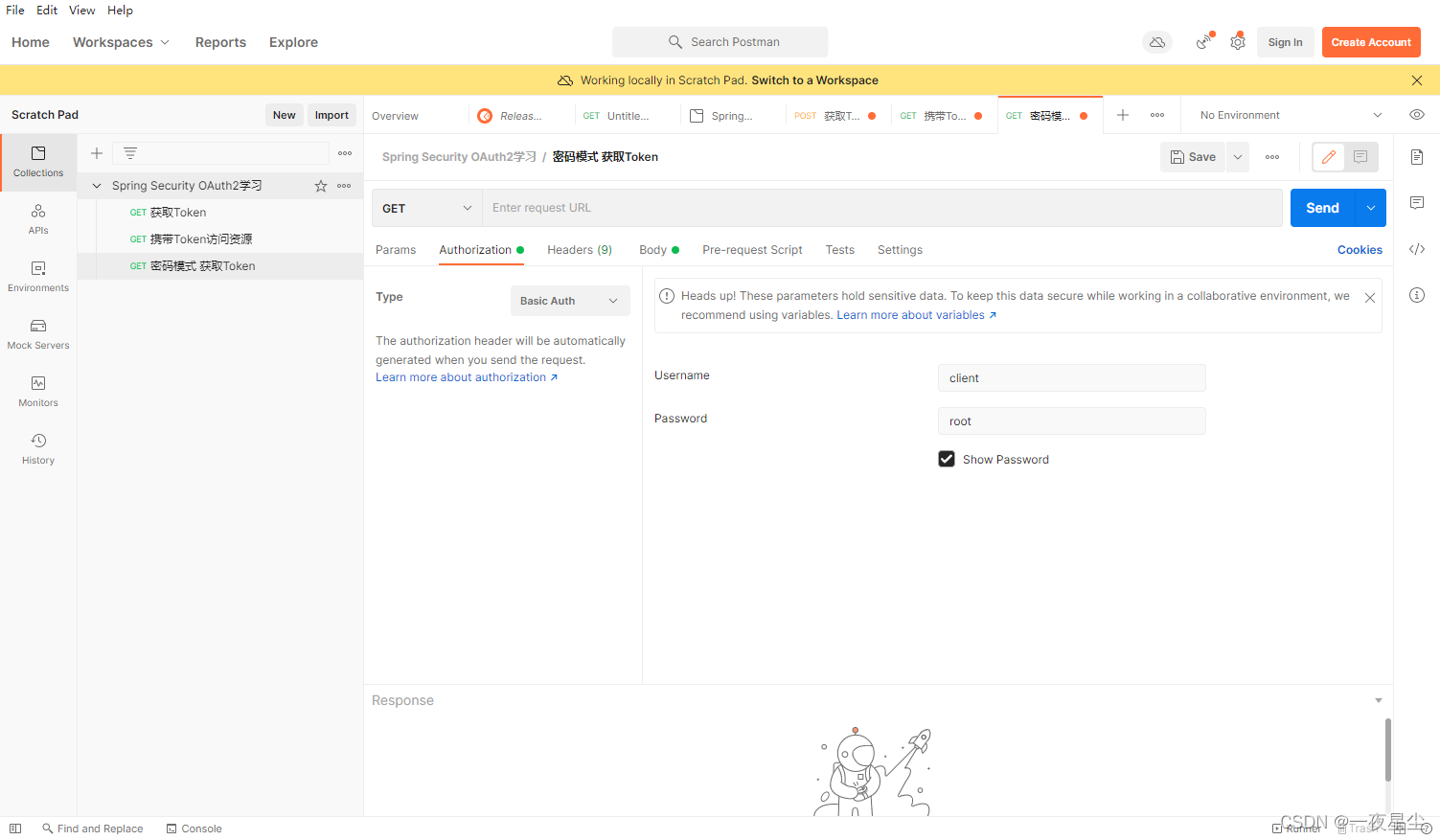
Task: Open the comments icon in right sidebar
Action: pyautogui.click(x=1417, y=203)
